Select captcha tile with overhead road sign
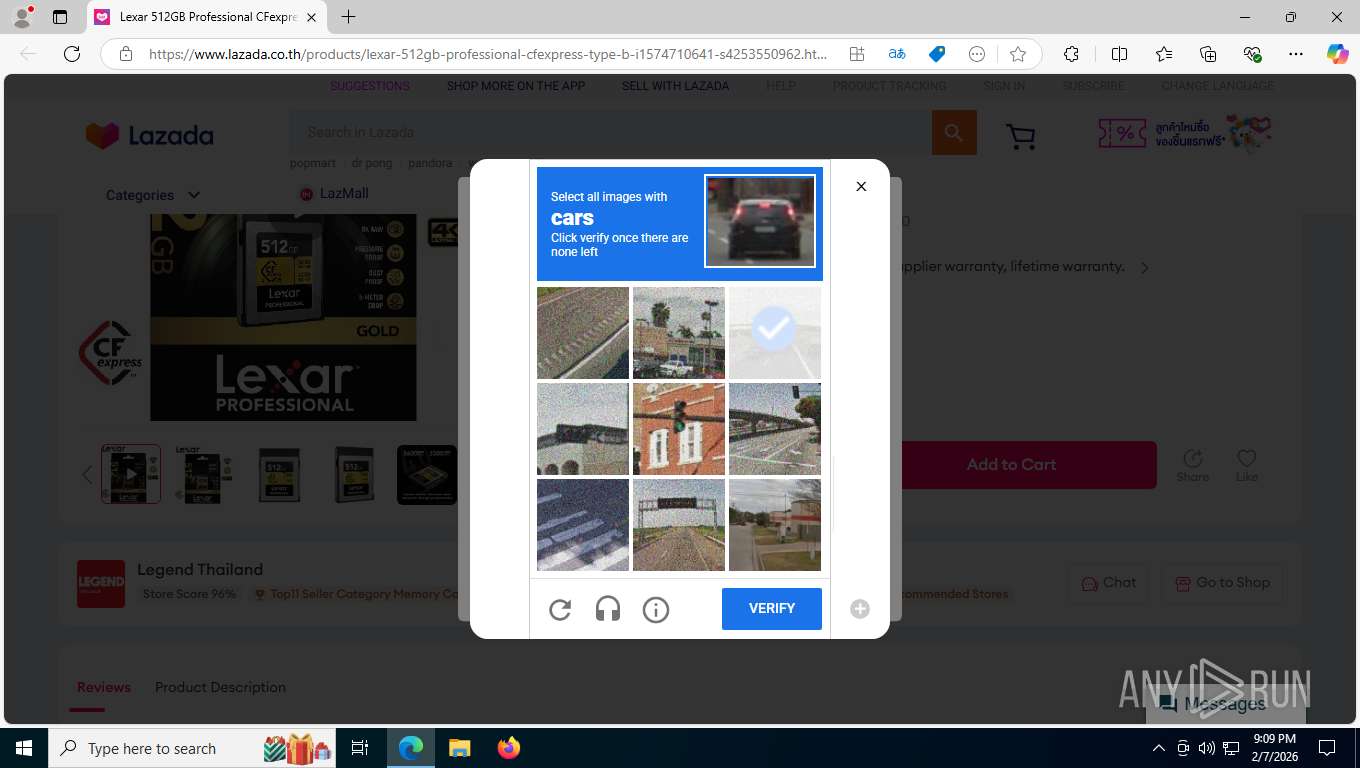This screenshot has height=768, width=1360. pyautogui.click(x=679, y=525)
